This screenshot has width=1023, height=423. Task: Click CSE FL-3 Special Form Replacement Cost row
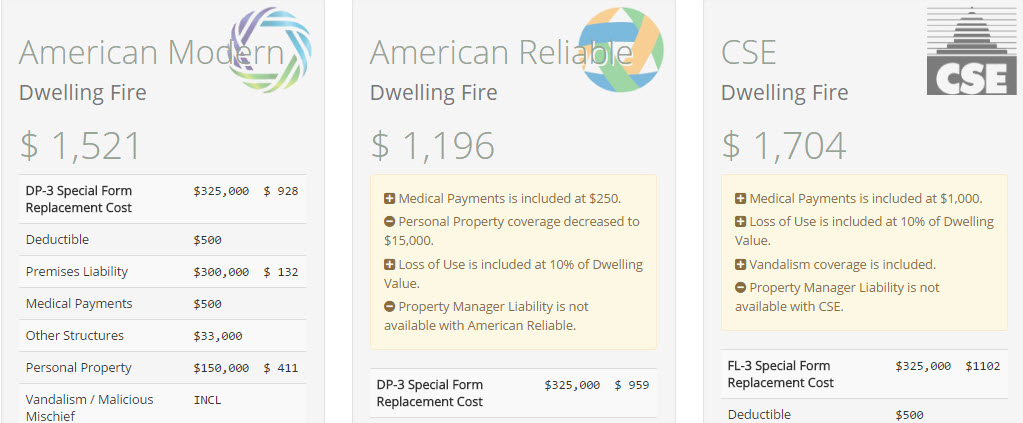pyautogui.click(x=864, y=374)
